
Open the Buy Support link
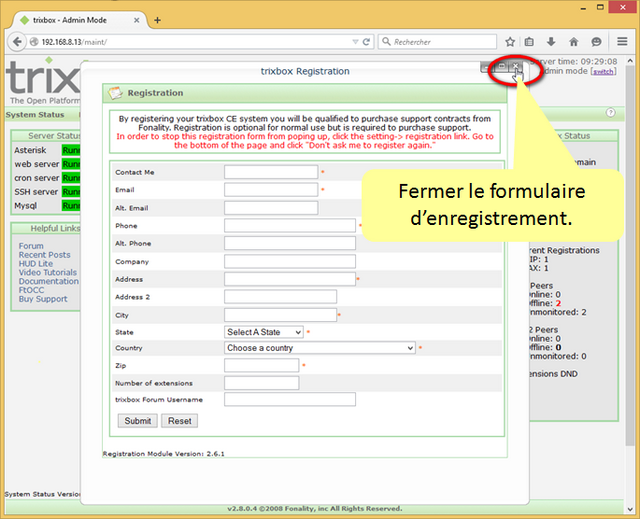[x=43, y=299]
